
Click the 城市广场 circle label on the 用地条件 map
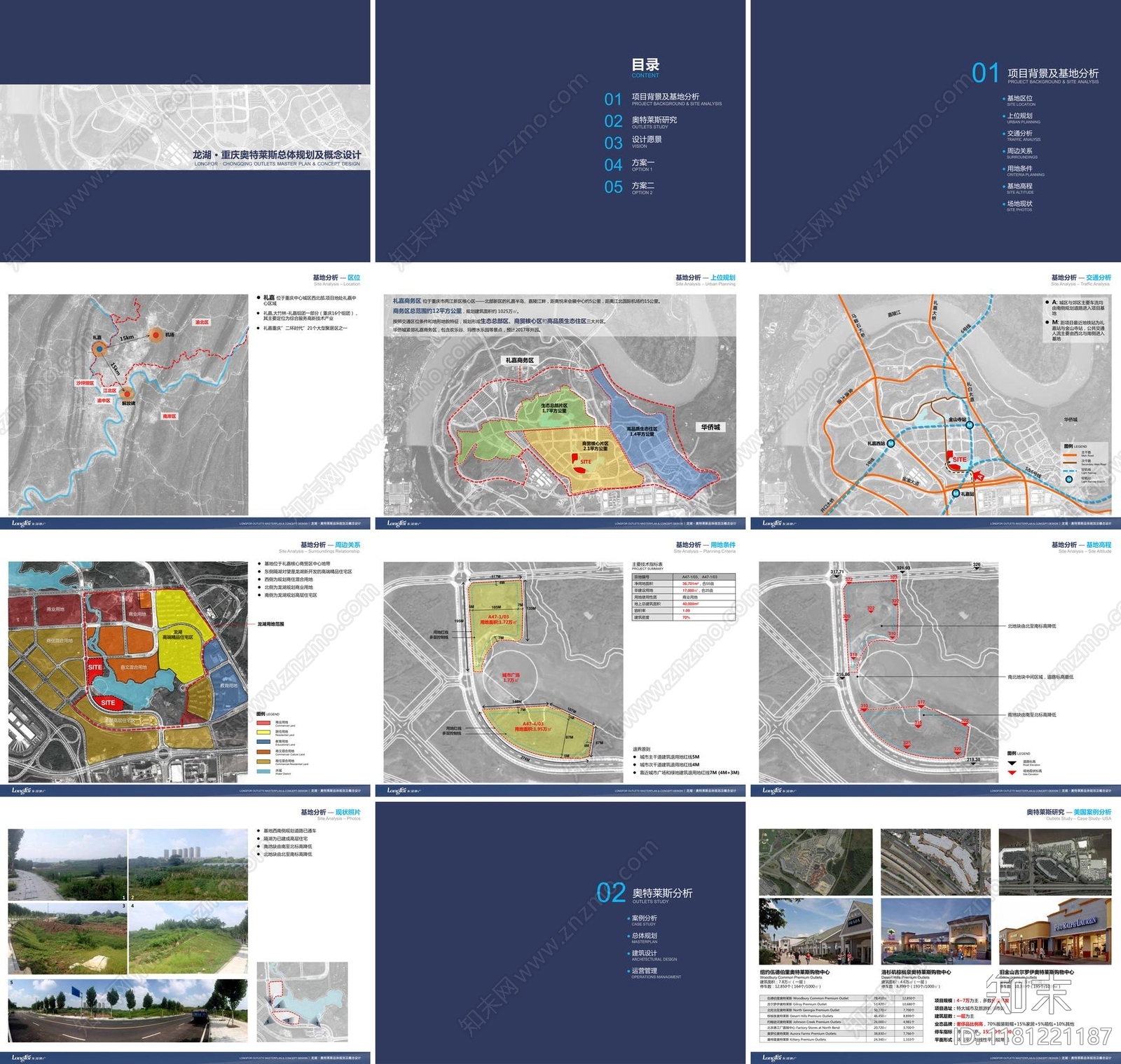pyautogui.click(x=511, y=677)
